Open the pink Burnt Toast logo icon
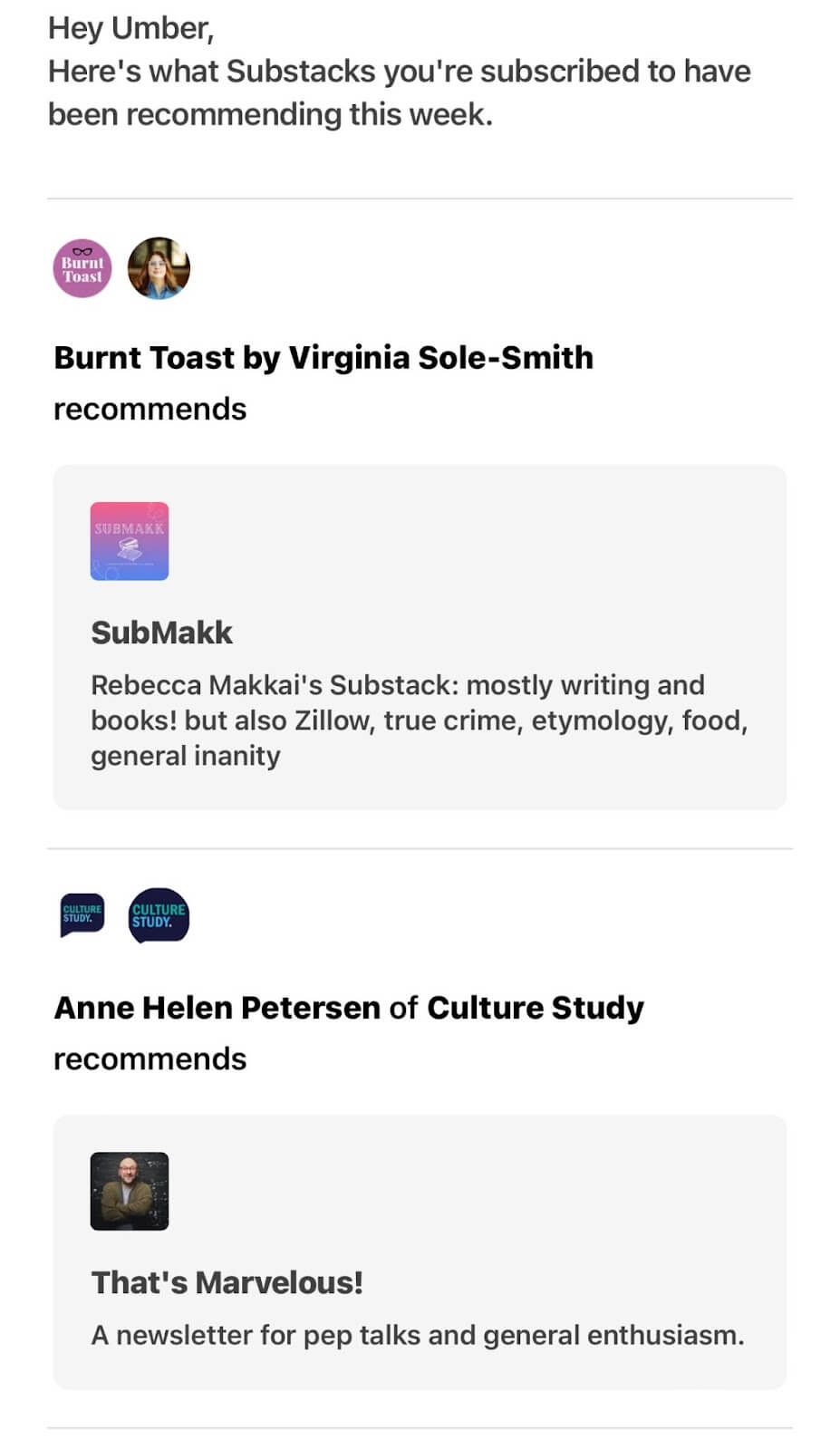840x1450 pixels. (82, 268)
